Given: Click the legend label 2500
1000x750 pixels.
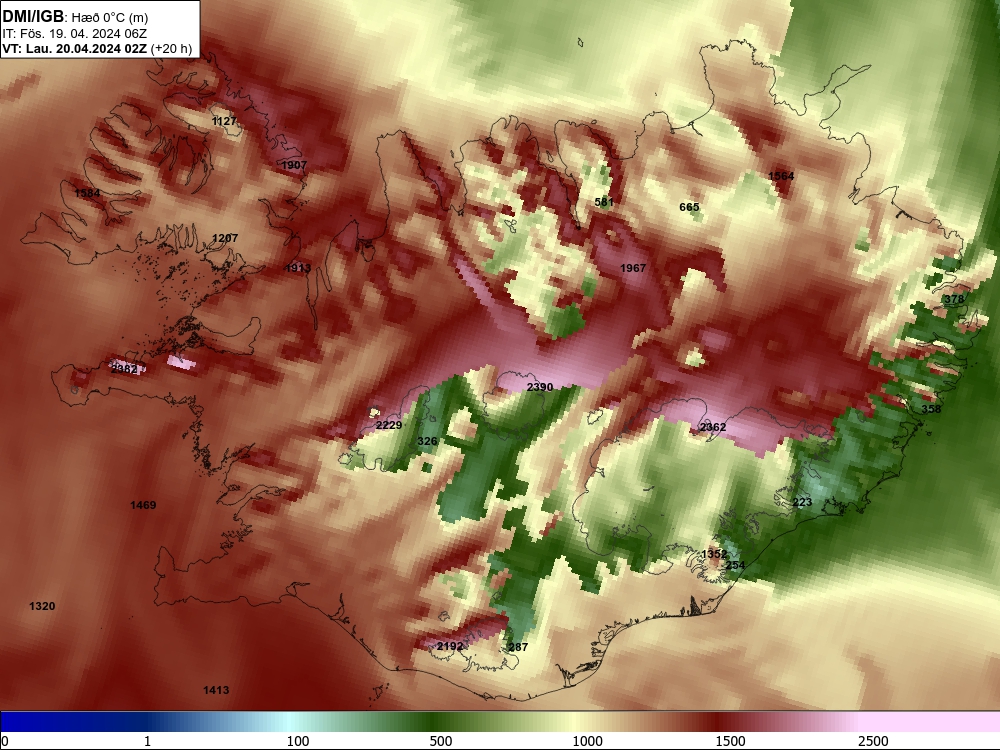Looking at the screenshot, I should [x=873, y=741].
